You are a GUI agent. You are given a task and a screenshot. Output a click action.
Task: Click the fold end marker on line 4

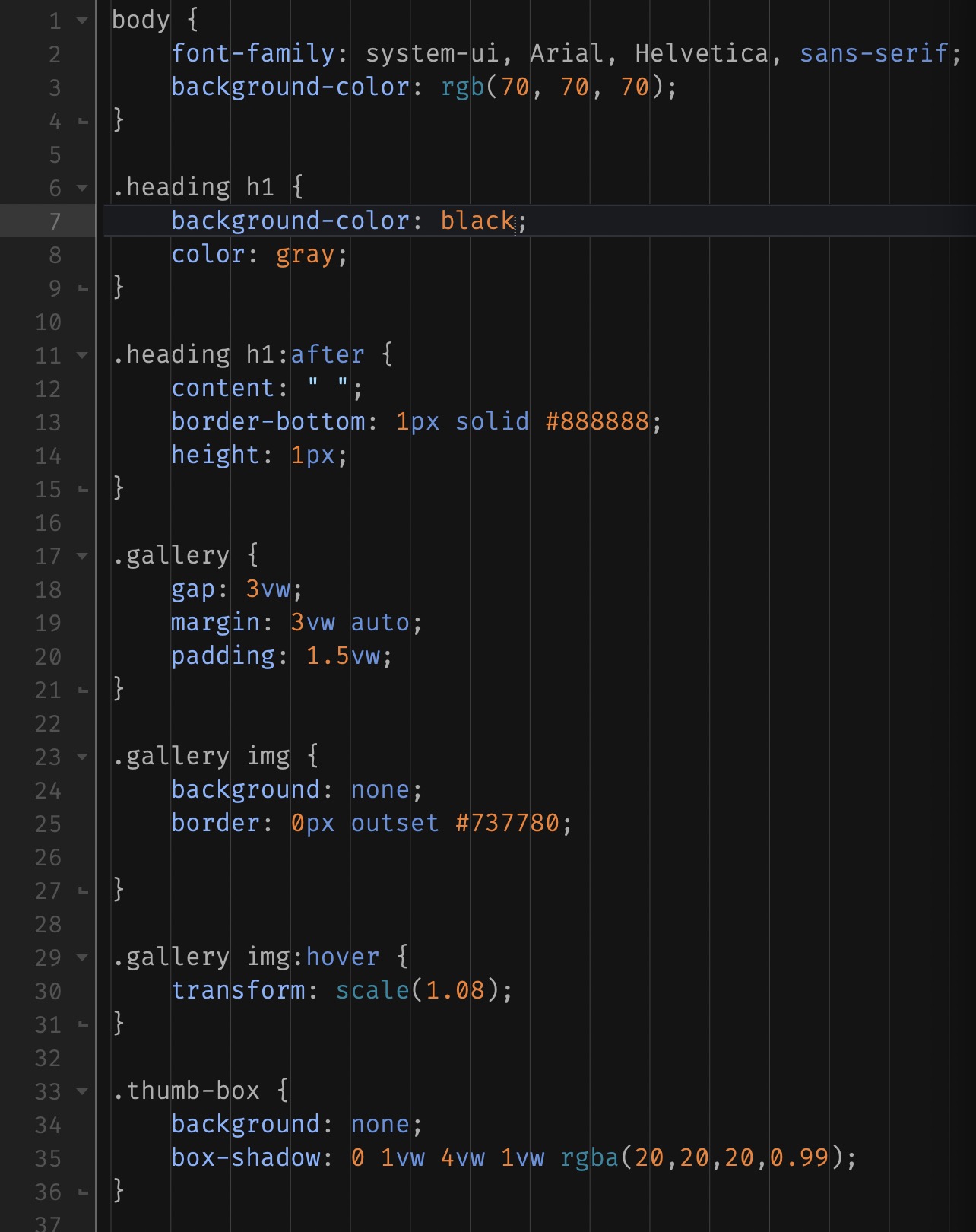pyautogui.click(x=83, y=122)
